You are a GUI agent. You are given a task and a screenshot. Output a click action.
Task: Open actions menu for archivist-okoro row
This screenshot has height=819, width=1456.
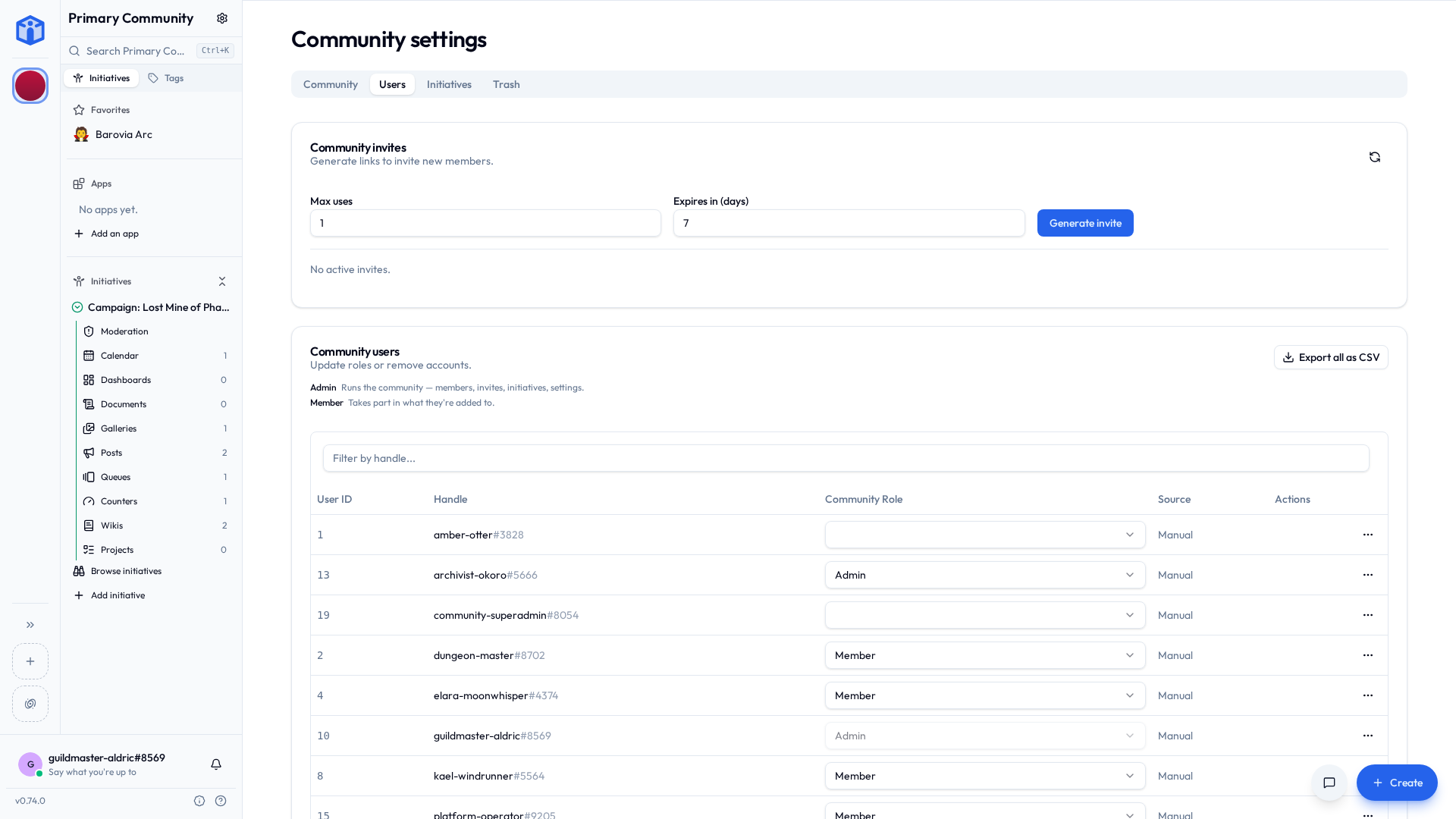pyautogui.click(x=1368, y=575)
